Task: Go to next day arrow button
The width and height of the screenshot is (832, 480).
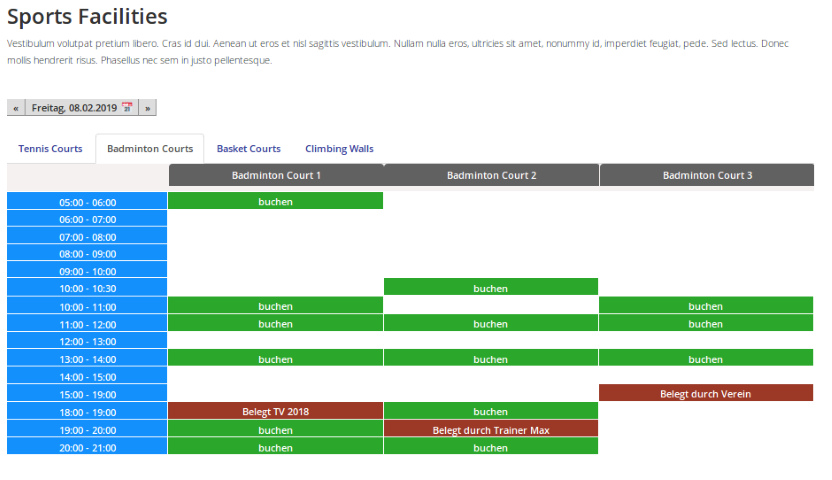Action: [147, 108]
